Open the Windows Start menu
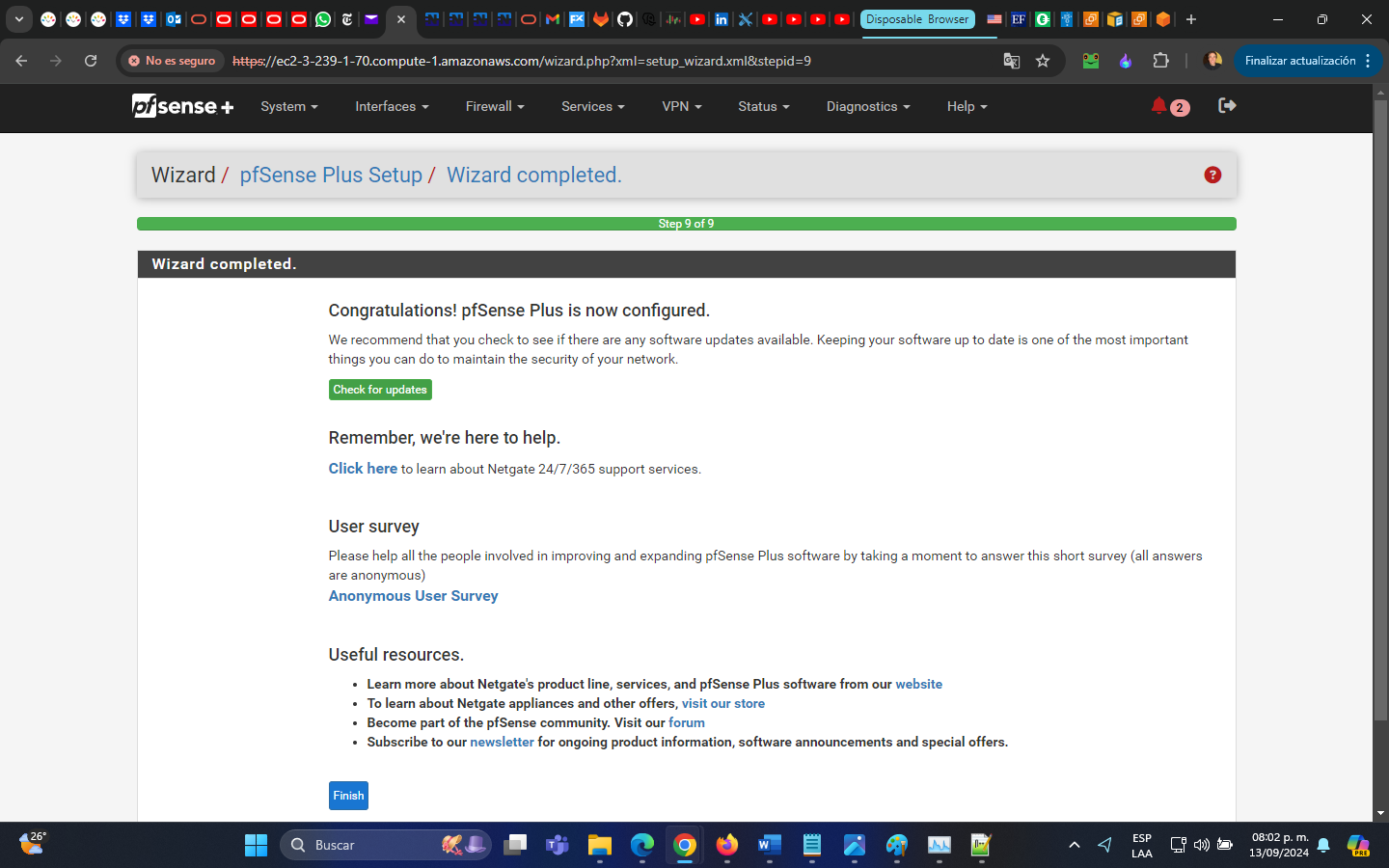Screen dimensions: 1389x868 [x=256, y=845]
